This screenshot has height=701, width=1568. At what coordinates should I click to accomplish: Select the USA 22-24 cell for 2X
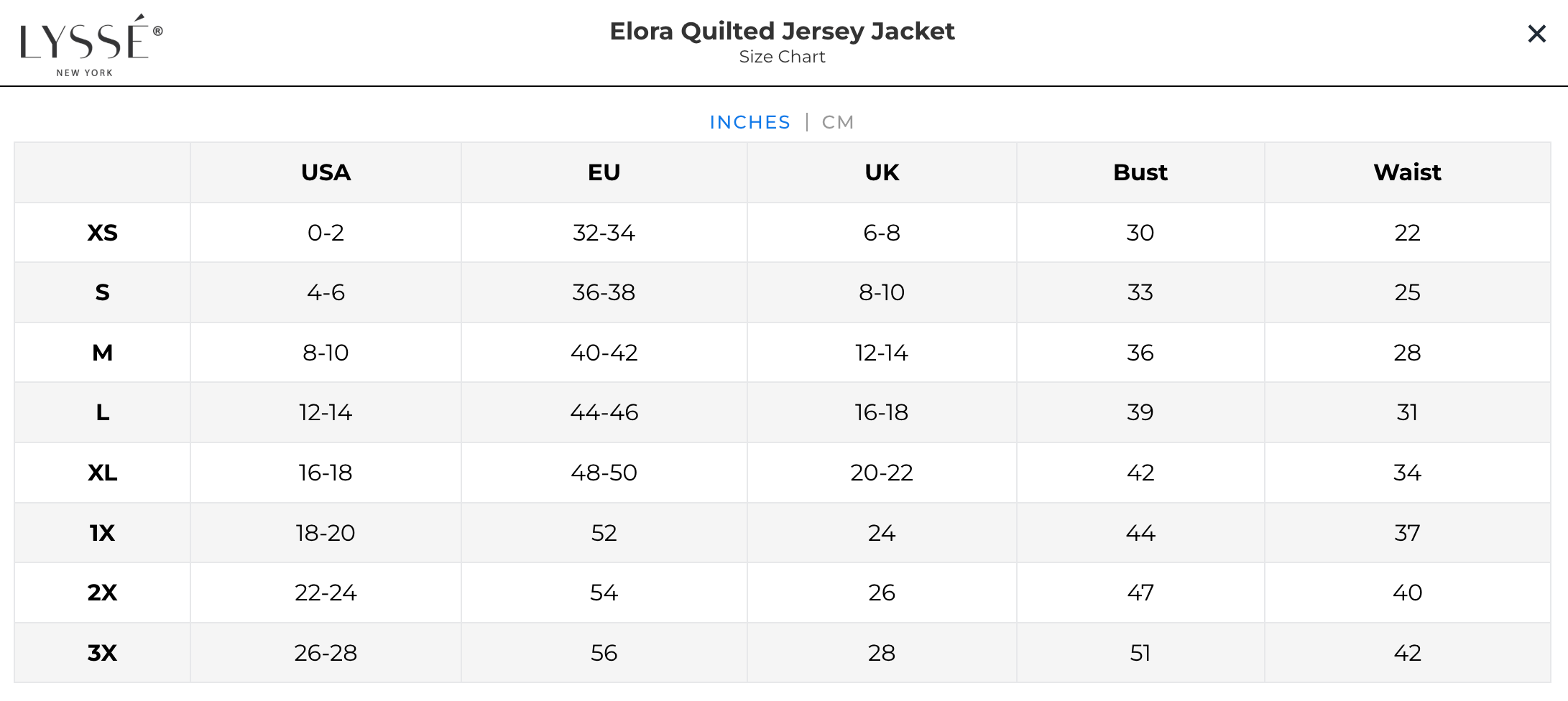point(326,593)
